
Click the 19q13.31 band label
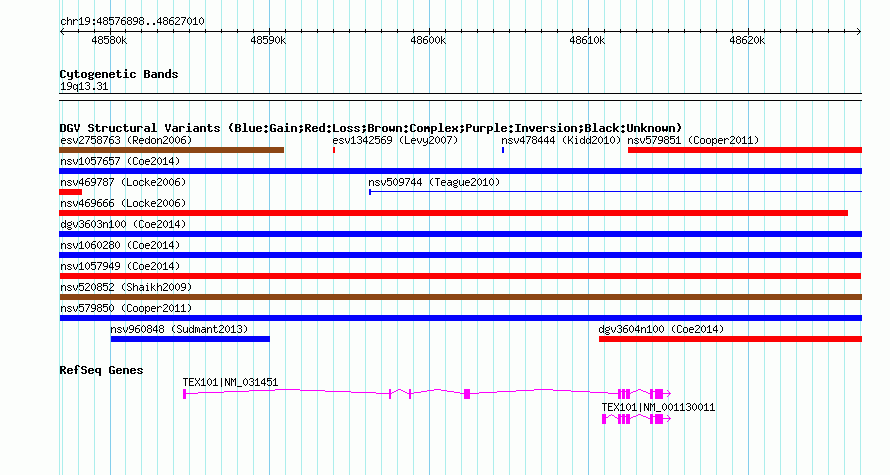point(84,87)
